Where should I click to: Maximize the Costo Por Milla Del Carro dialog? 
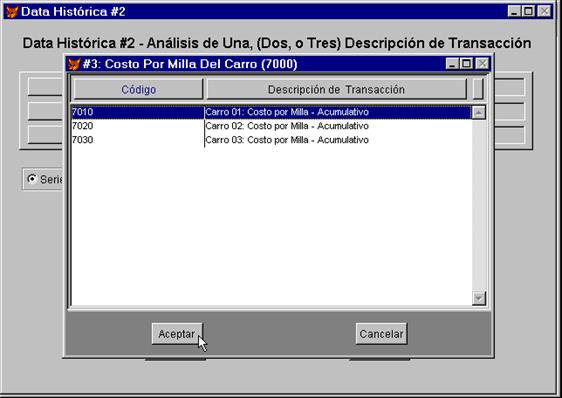click(466, 64)
